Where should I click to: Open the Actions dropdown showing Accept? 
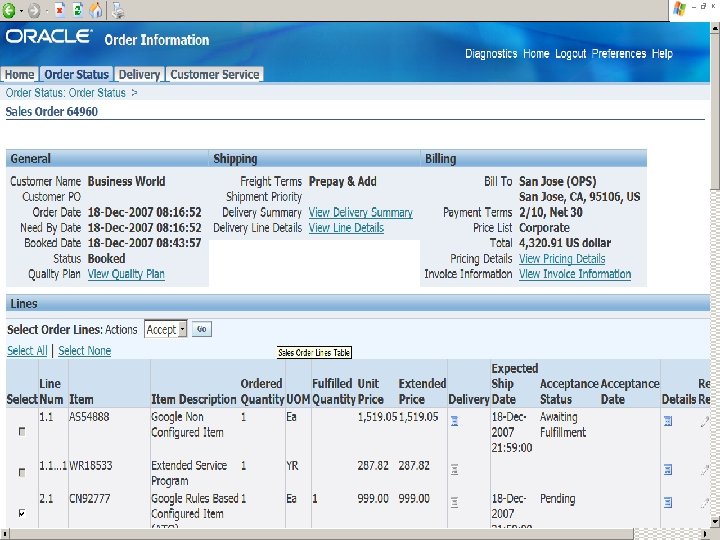[x=165, y=329]
